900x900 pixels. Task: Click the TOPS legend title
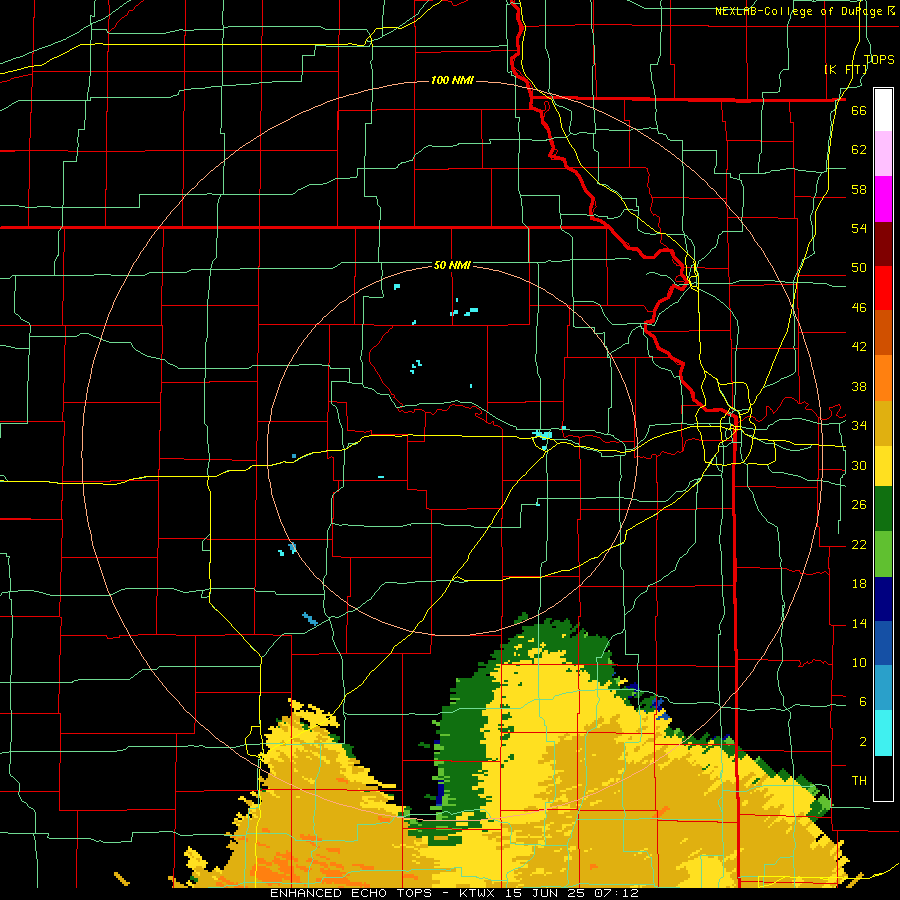point(879,59)
